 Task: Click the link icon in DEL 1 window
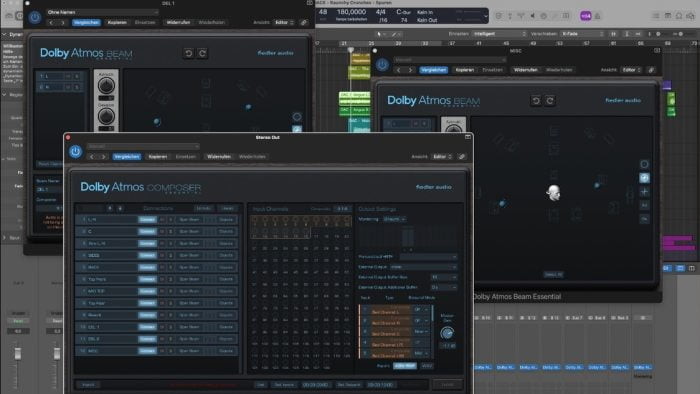(x=304, y=22)
